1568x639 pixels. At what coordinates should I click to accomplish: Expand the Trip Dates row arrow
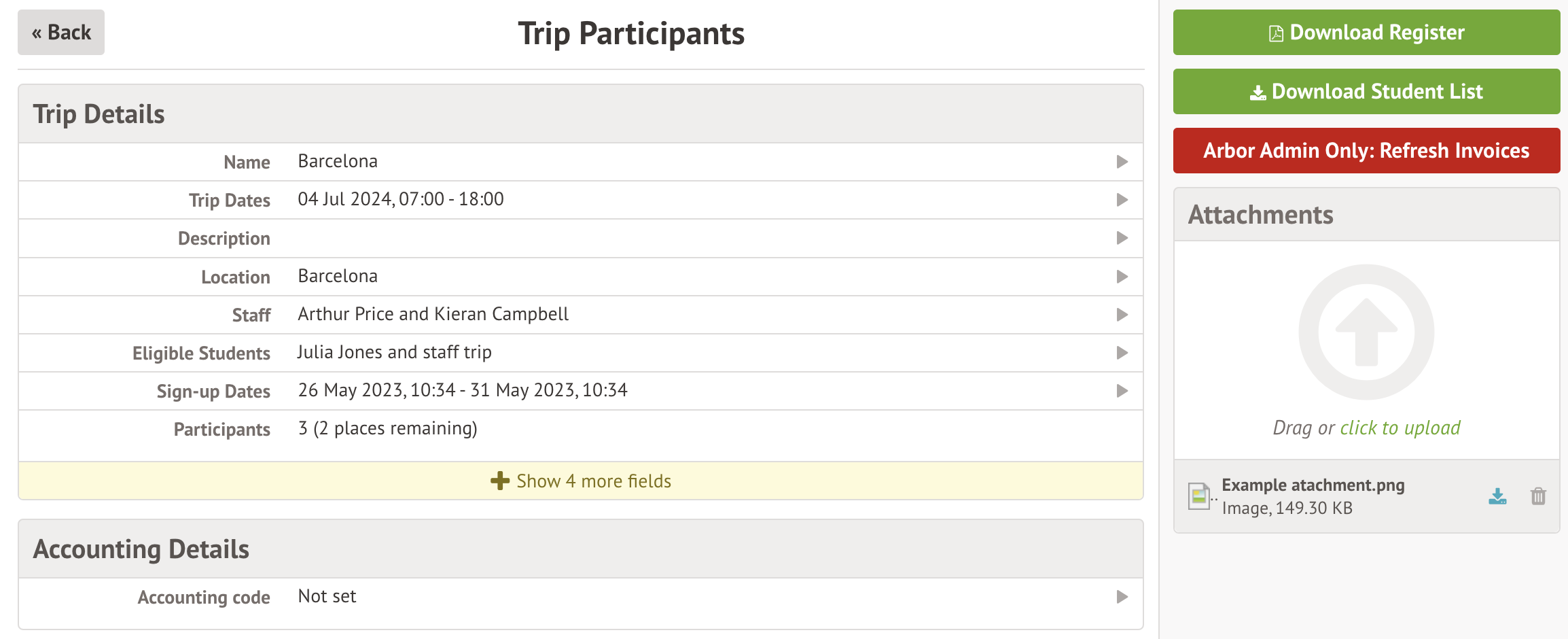coord(1122,200)
